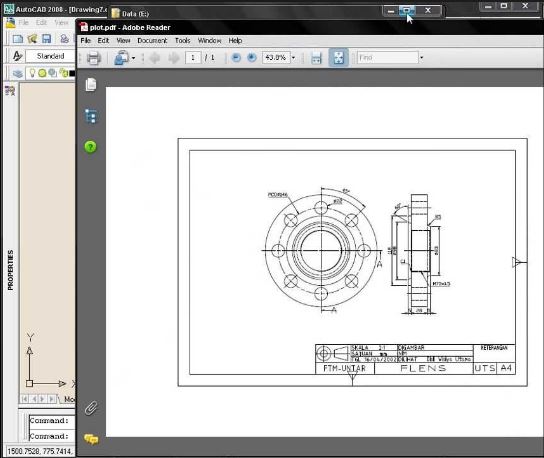
Task: Open the zoom level dropdown arrow
Action: [294, 58]
